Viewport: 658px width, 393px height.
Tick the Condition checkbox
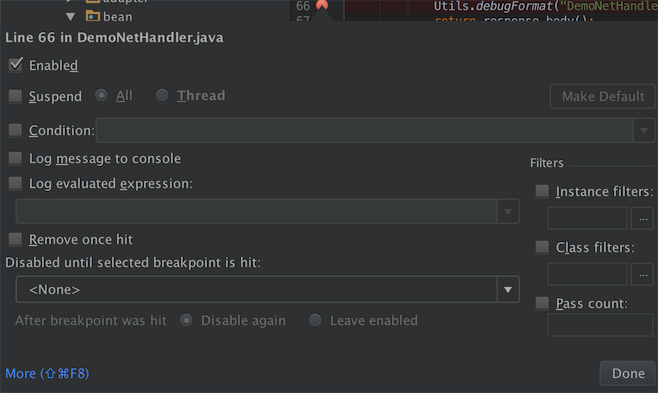point(16,130)
